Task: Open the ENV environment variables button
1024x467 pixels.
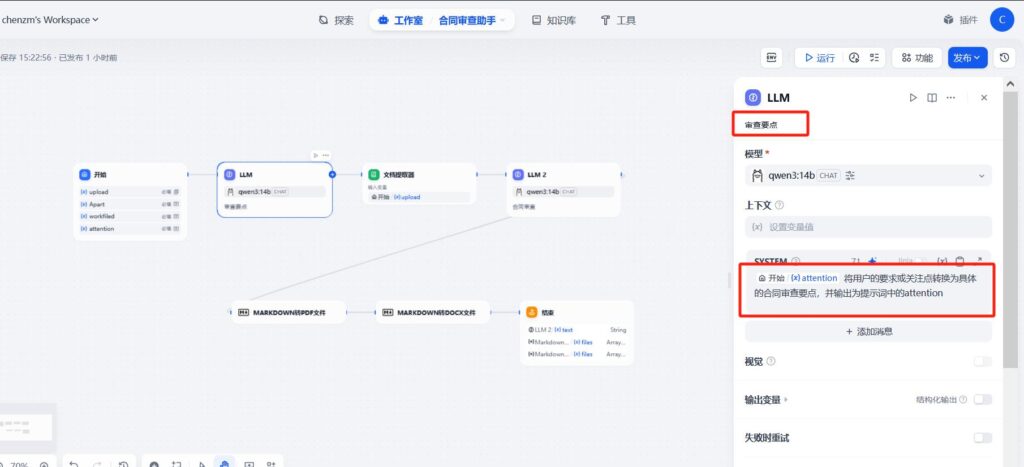Action: 771,58
